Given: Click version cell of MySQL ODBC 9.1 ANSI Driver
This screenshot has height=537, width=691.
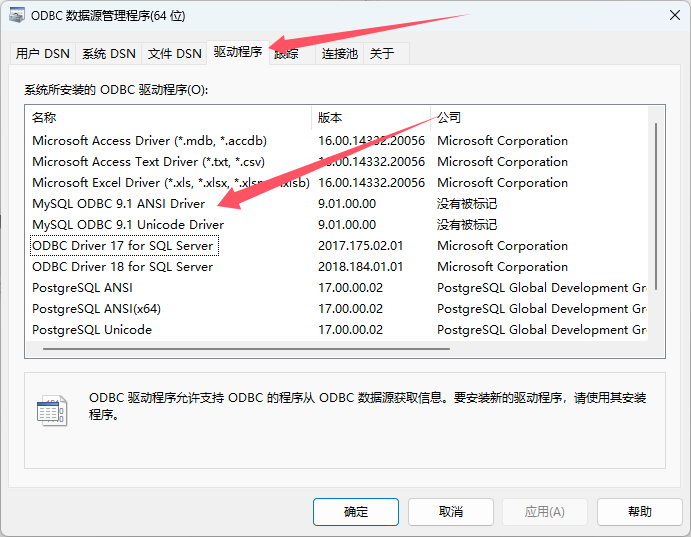Looking at the screenshot, I should tap(347, 204).
